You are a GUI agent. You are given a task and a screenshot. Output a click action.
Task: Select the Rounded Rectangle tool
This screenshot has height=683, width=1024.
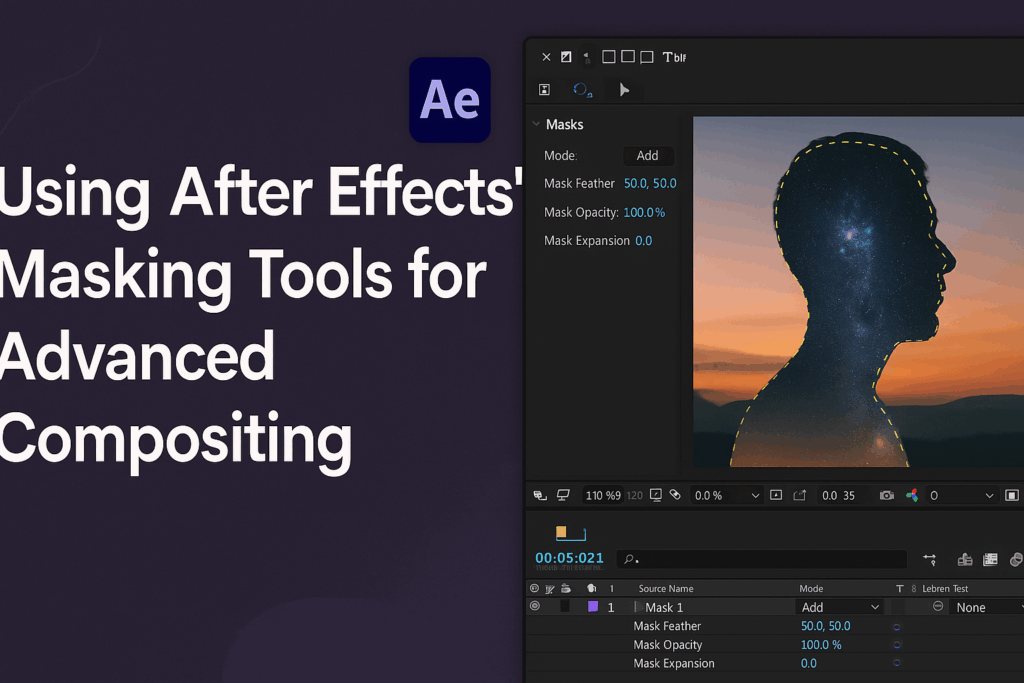pyautogui.click(x=627, y=57)
